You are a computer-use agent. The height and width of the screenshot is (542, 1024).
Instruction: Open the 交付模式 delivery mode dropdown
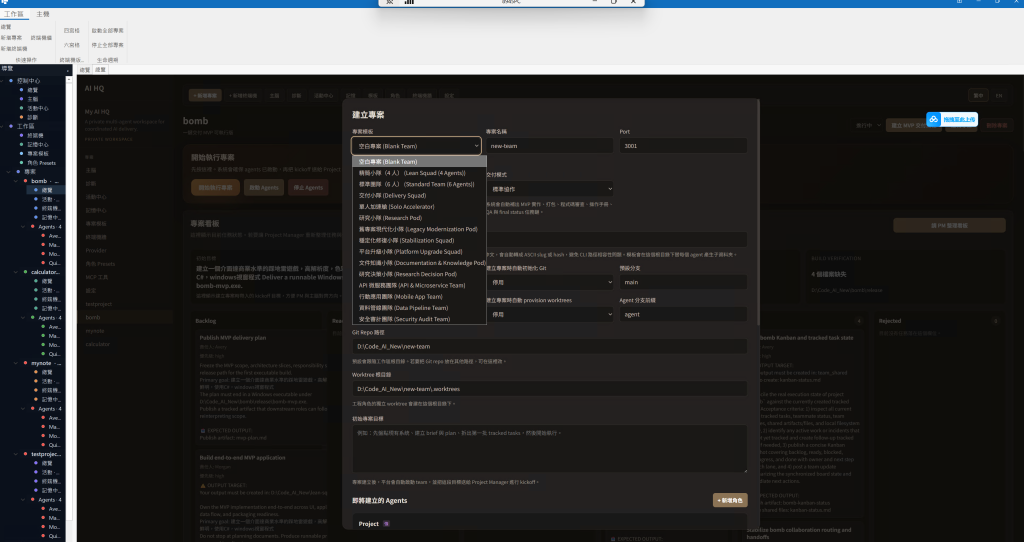tap(549, 188)
